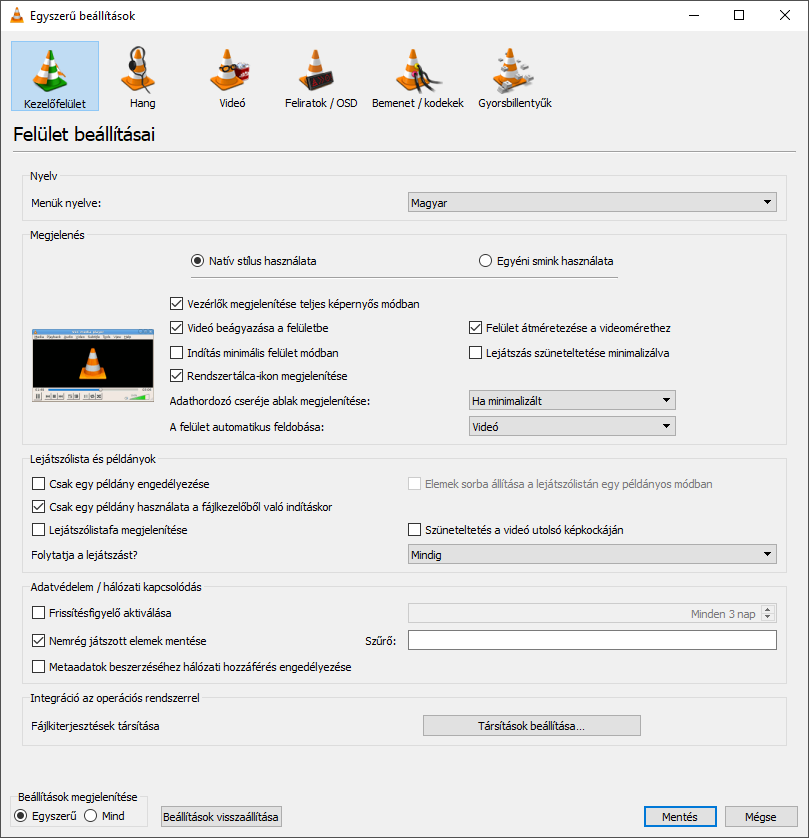Screen dimensions: 809x838
Task: Toggle Vezérlők megjelenítése teljes képernyős módban
Action: coord(176,304)
